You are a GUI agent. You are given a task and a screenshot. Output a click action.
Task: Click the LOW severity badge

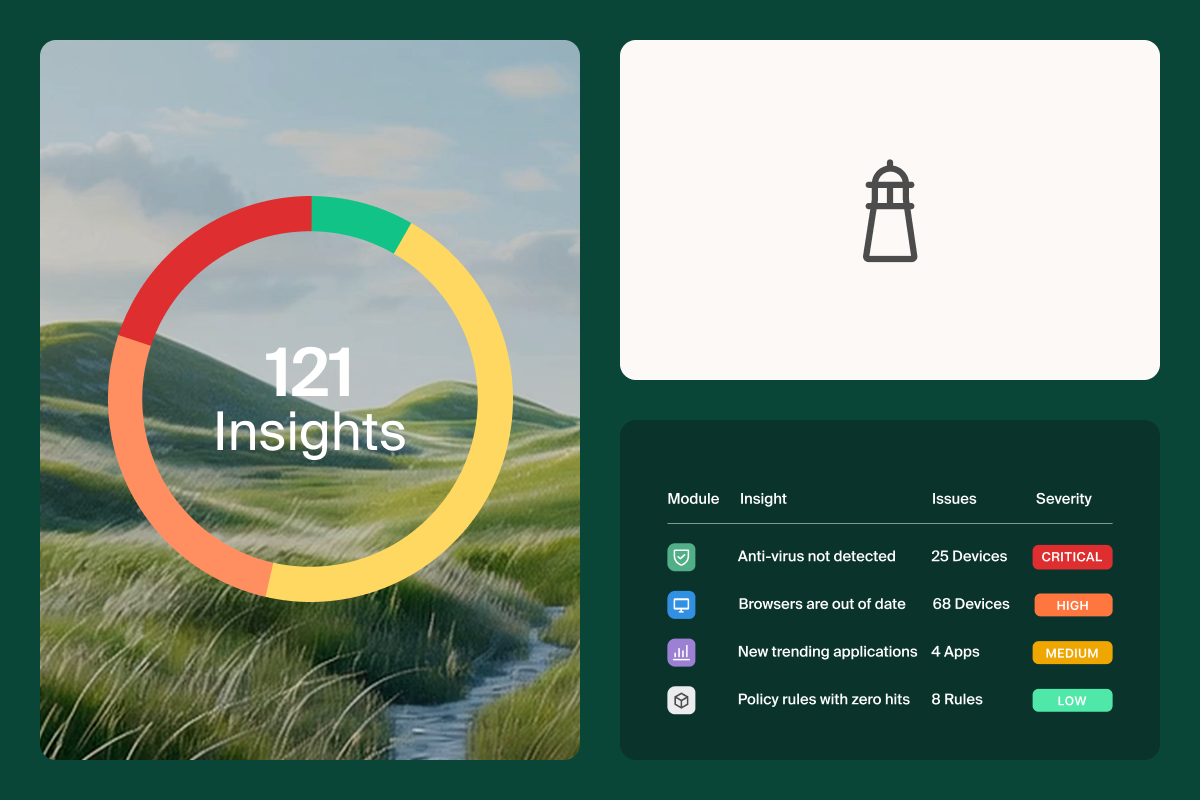pos(1072,701)
